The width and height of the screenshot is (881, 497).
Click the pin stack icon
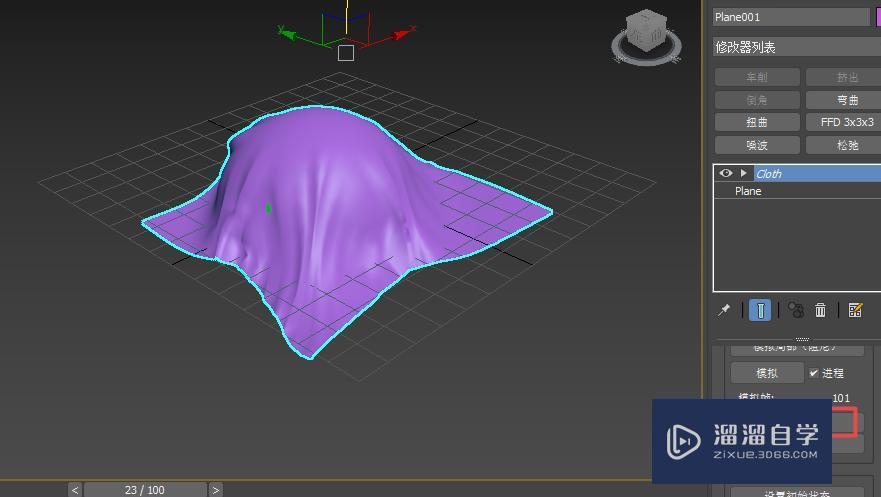[x=724, y=310]
